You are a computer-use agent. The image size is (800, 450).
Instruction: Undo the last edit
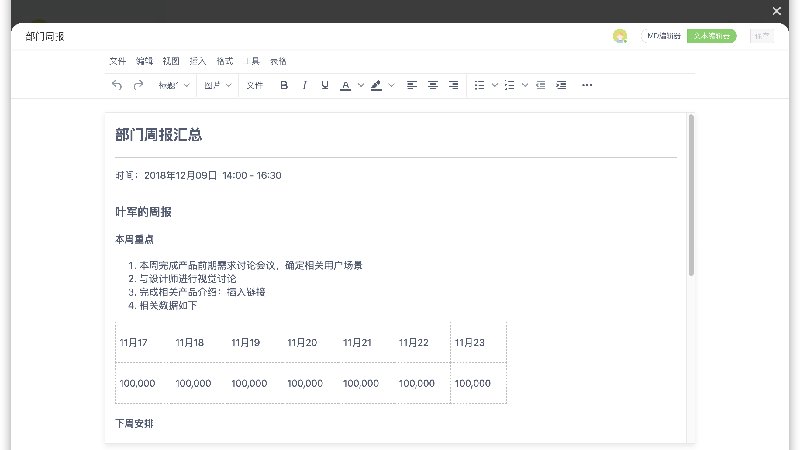pyautogui.click(x=117, y=85)
